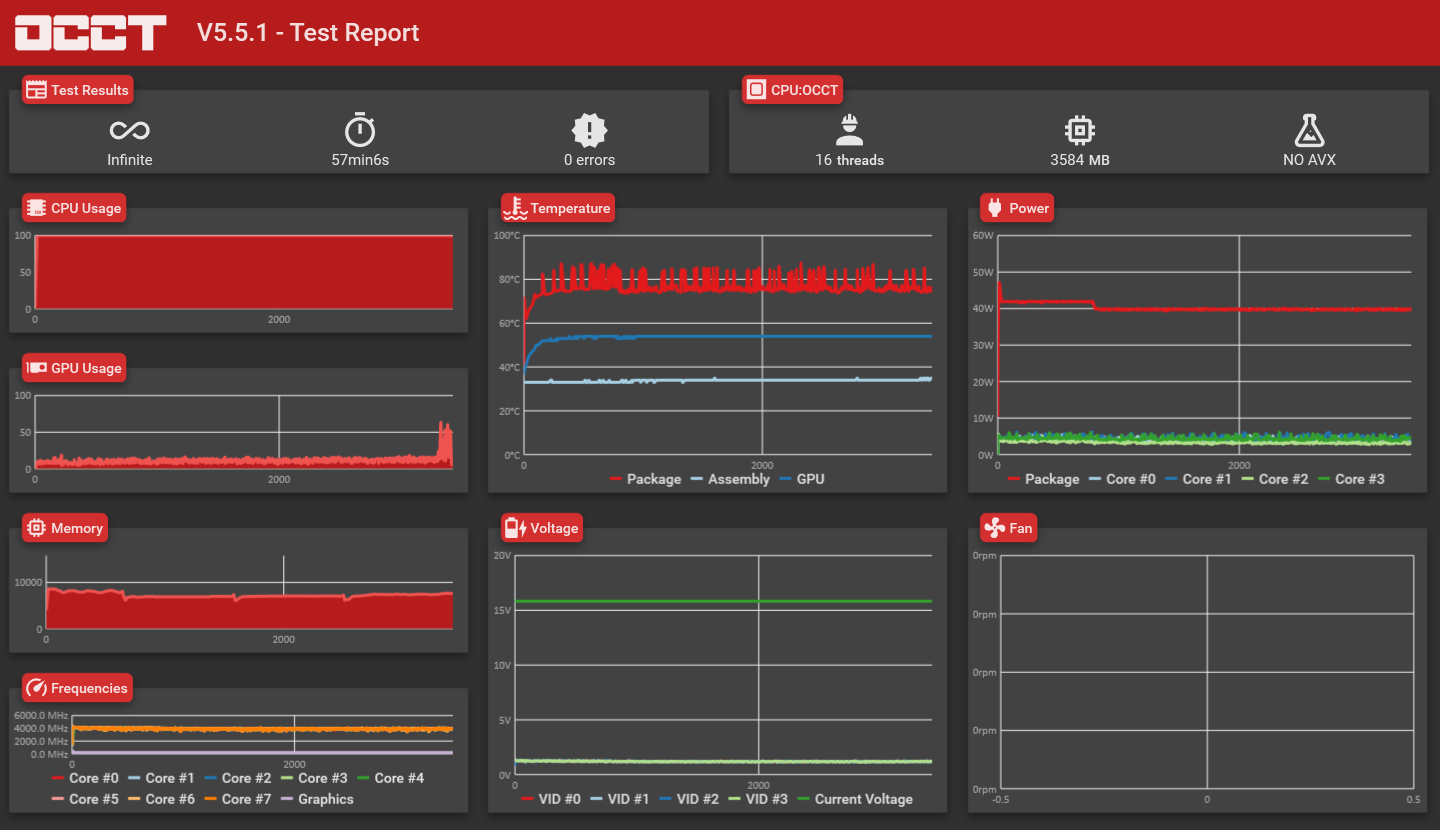Click the error badge icon above 0 errors

[589, 130]
